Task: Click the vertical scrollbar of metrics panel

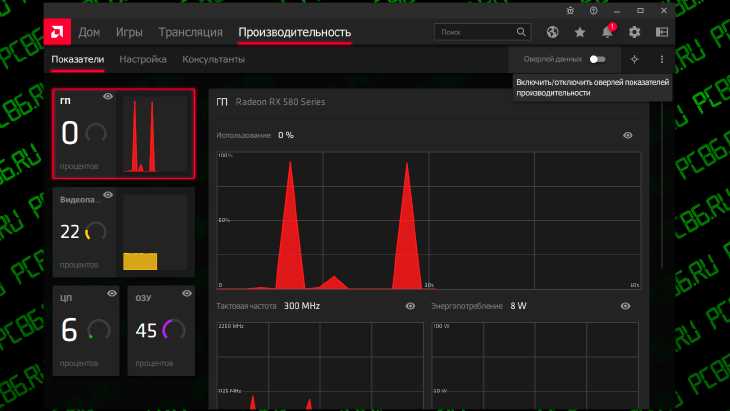Action: pos(662,186)
